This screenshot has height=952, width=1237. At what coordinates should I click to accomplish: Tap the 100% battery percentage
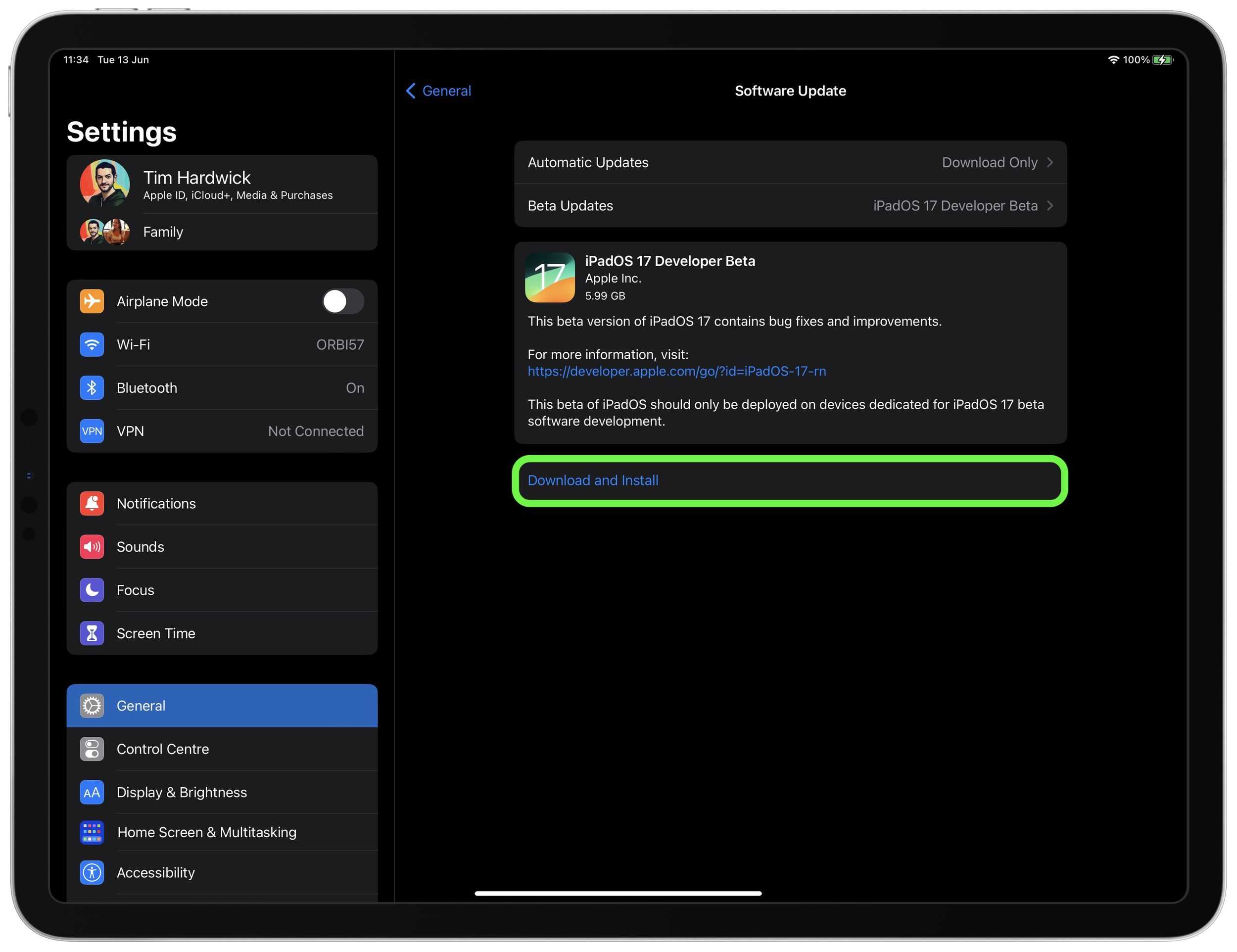point(1136,59)
